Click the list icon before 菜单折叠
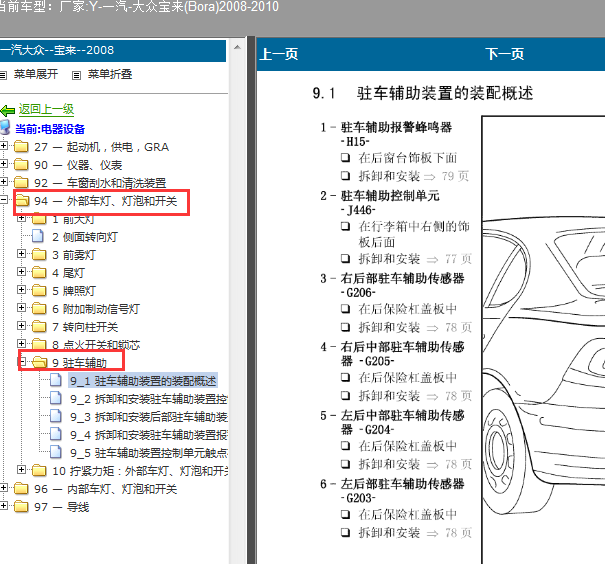The height and width of the screenshot is (564, 605). coord(76,75)
